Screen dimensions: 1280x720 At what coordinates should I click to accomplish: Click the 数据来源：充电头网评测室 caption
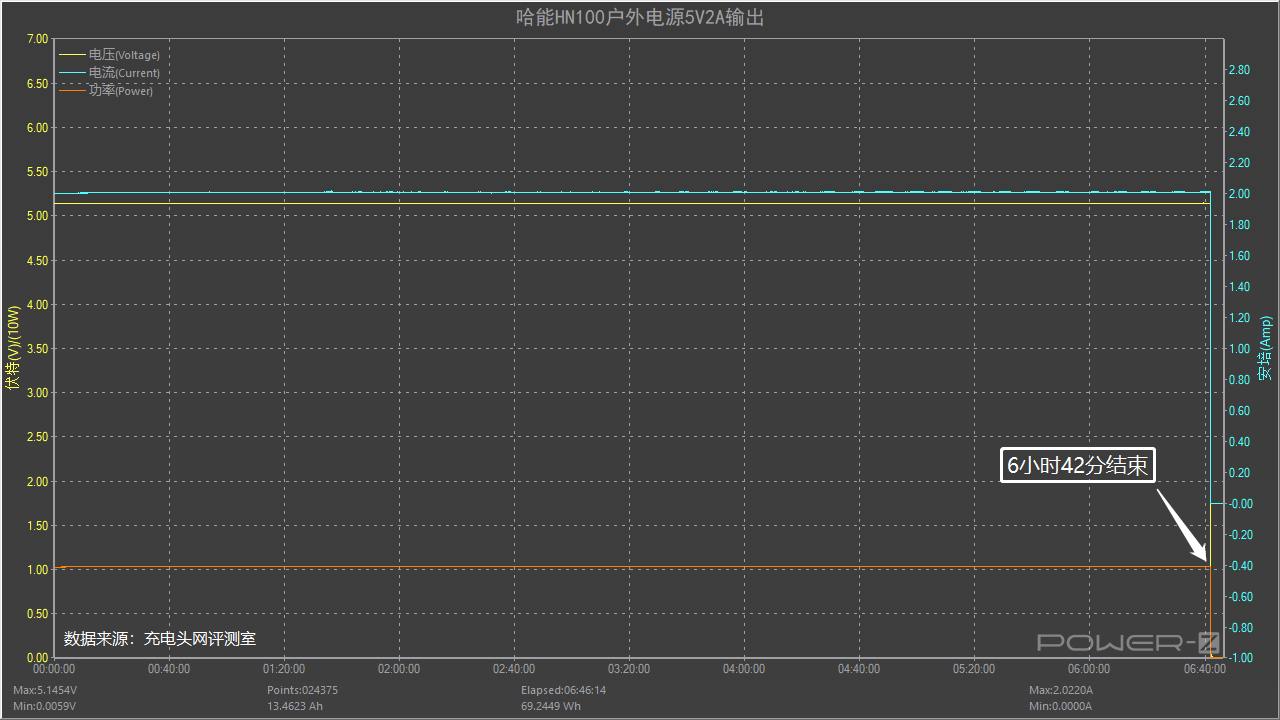(x=160, y=638)
